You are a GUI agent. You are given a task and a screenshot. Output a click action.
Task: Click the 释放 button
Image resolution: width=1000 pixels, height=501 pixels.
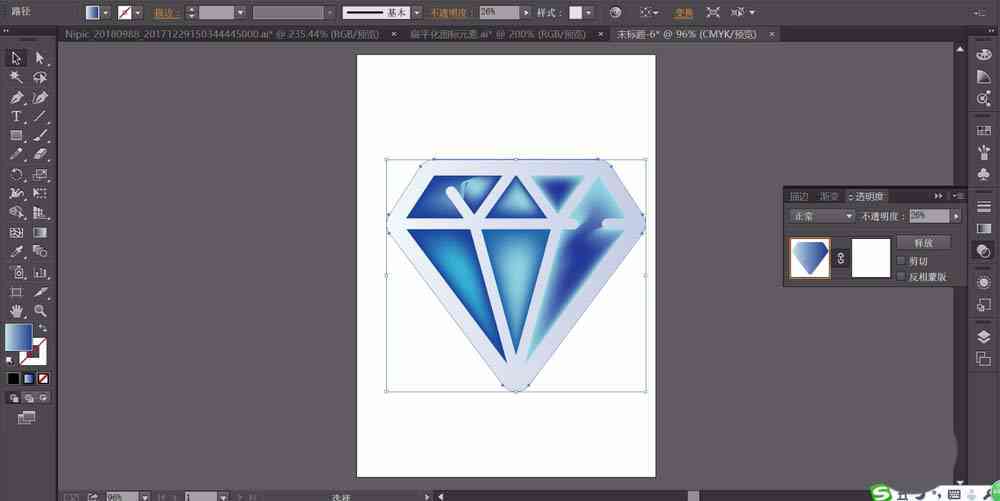(x=923, y=243)
